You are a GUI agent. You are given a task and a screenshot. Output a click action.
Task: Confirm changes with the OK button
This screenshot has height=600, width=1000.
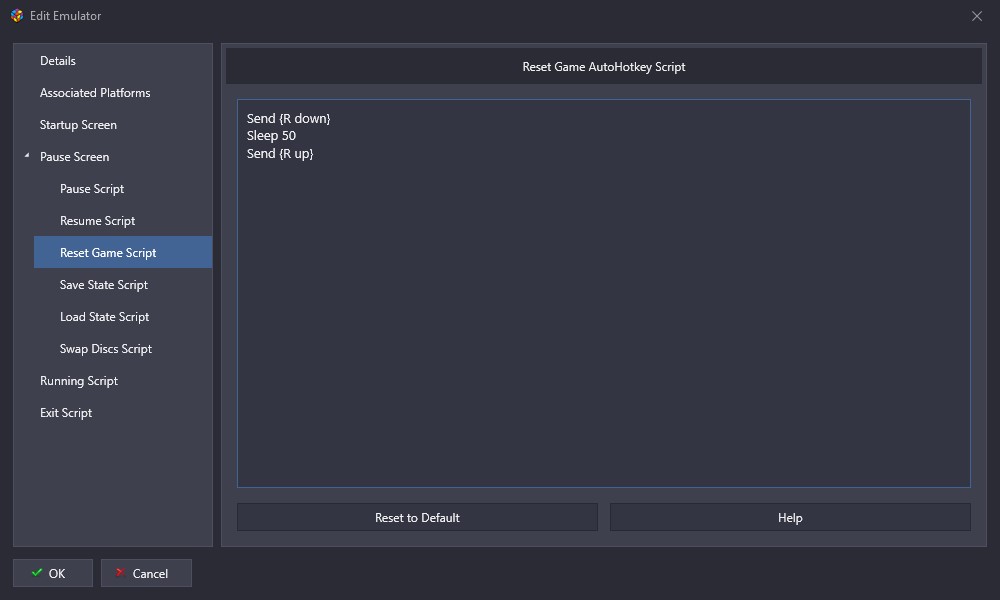coord(53,573)
